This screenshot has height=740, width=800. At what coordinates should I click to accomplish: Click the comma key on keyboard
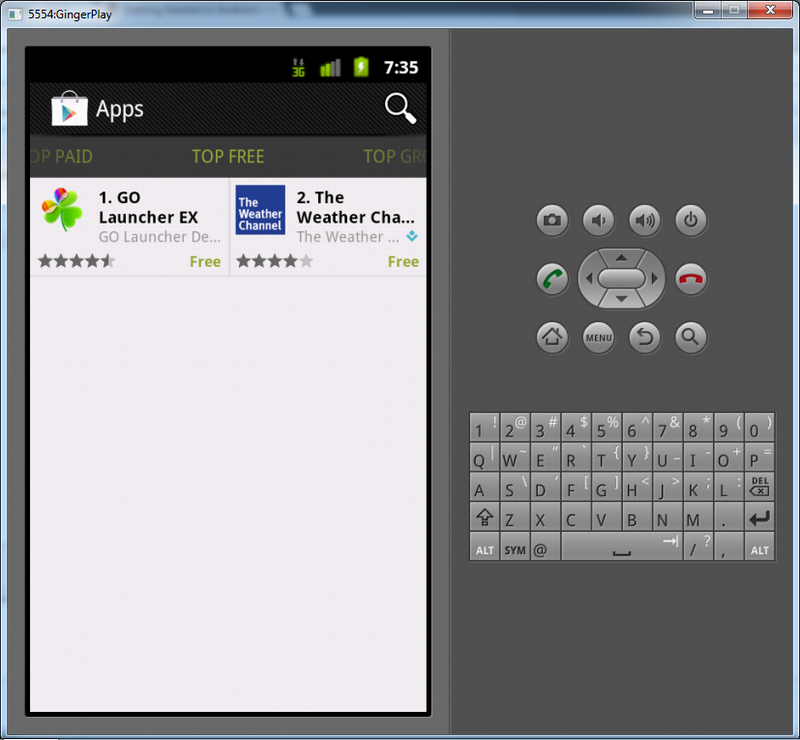click(729, 547)
